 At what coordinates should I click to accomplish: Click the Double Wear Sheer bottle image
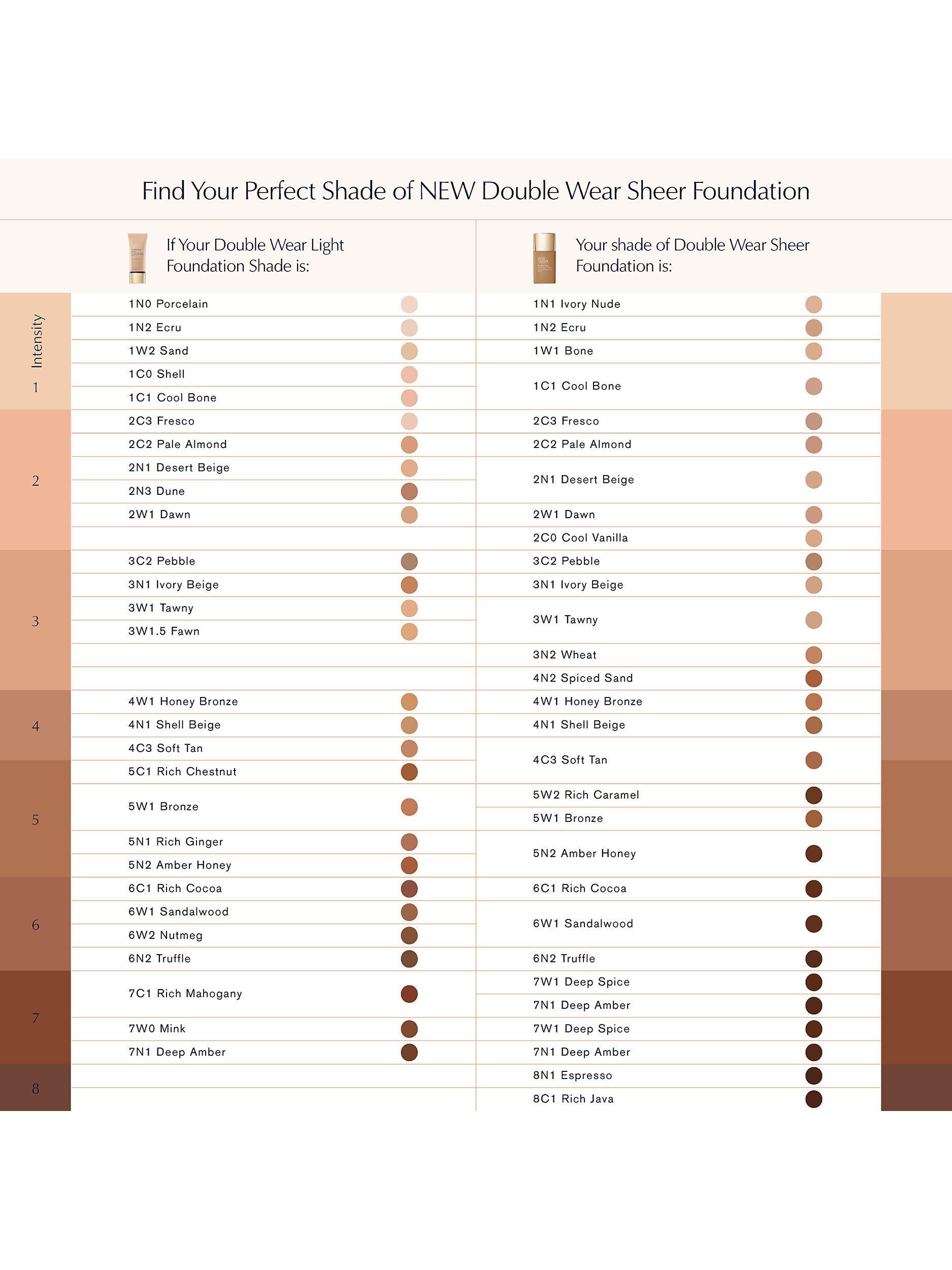point(544,258)
